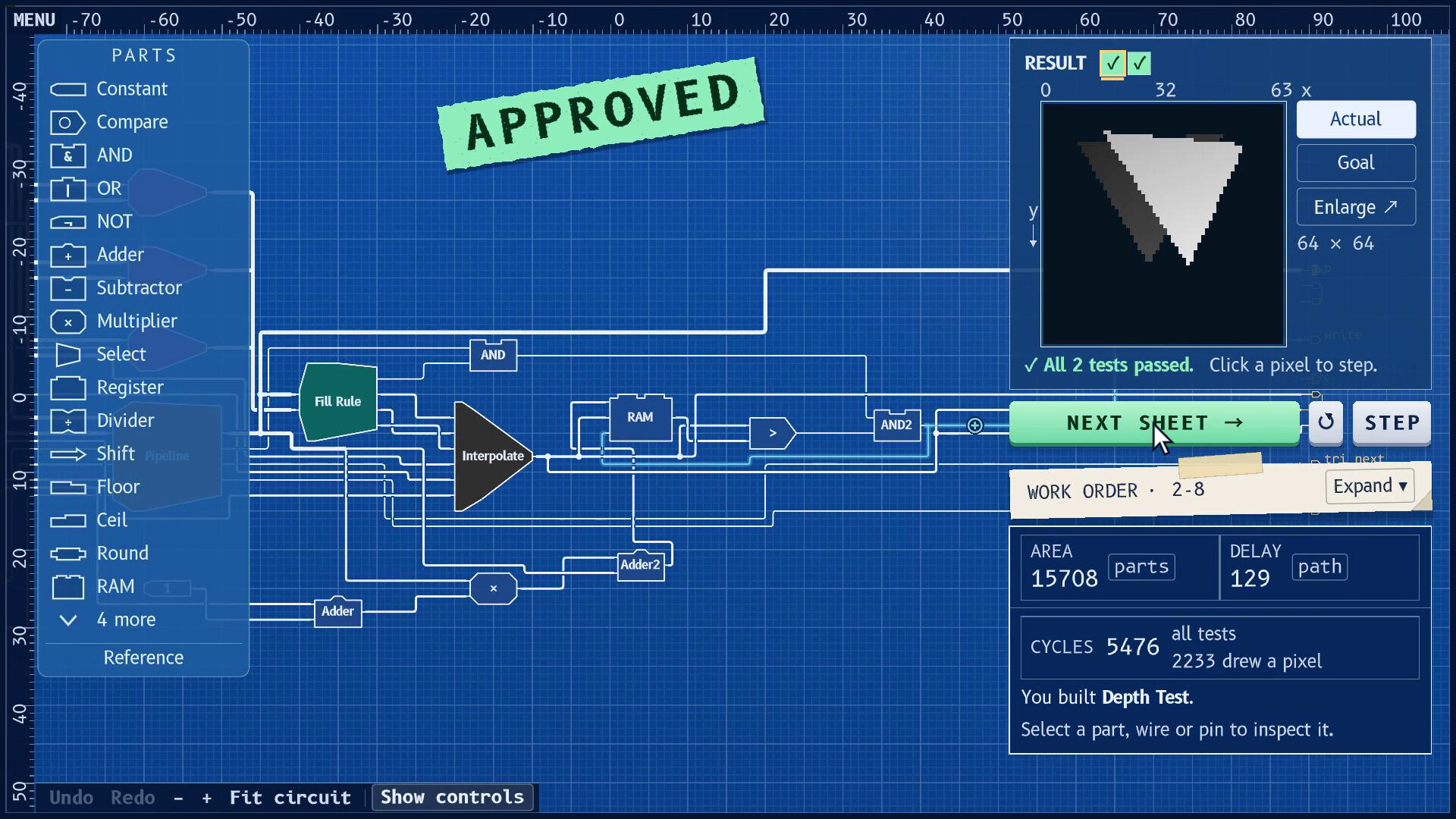Choose the Register part icon

point(67,388)
